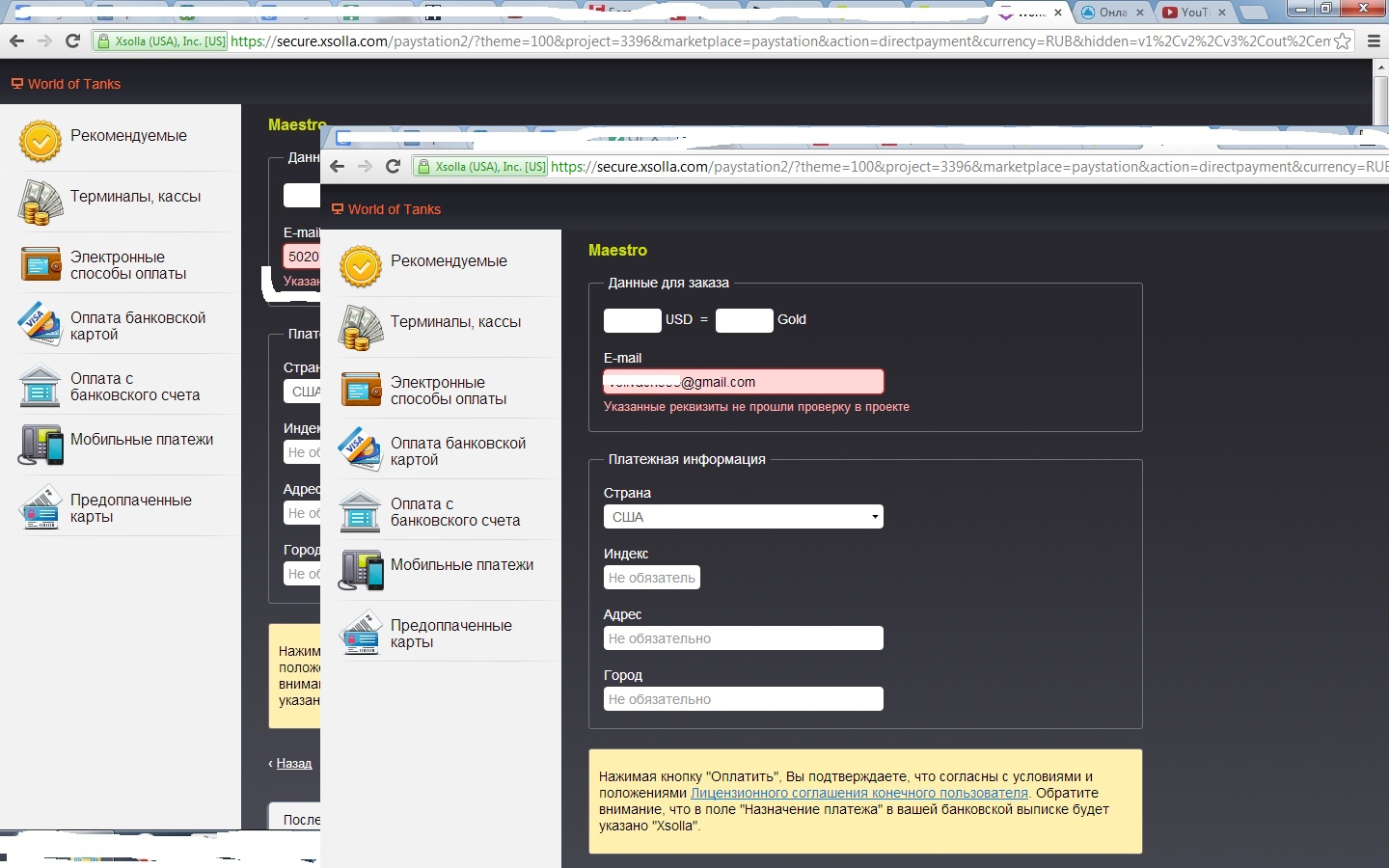Switch to the Онла browser tab

(x=1110, y=13)
